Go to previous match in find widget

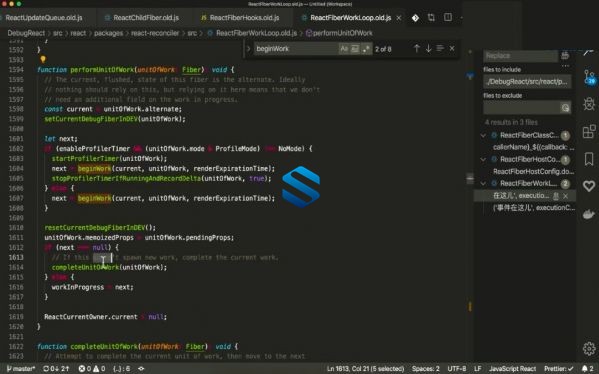point(417,49)
